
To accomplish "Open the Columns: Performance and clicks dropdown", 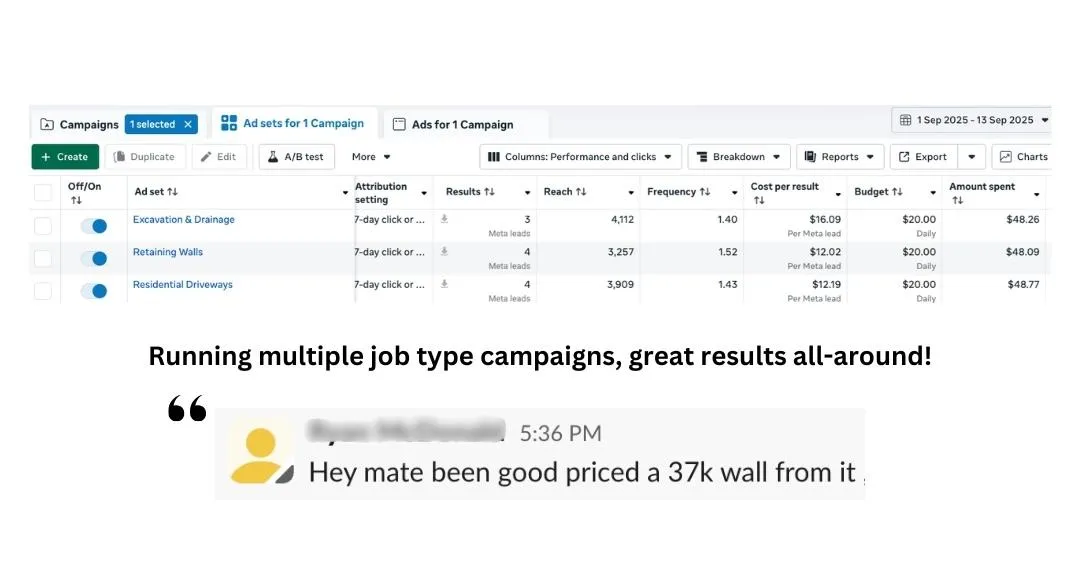I will 580,157.
